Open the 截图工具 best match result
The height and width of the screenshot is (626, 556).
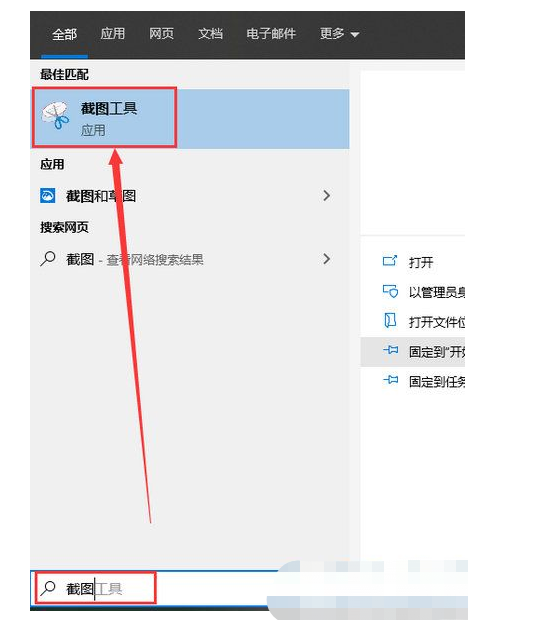(190, 119)
